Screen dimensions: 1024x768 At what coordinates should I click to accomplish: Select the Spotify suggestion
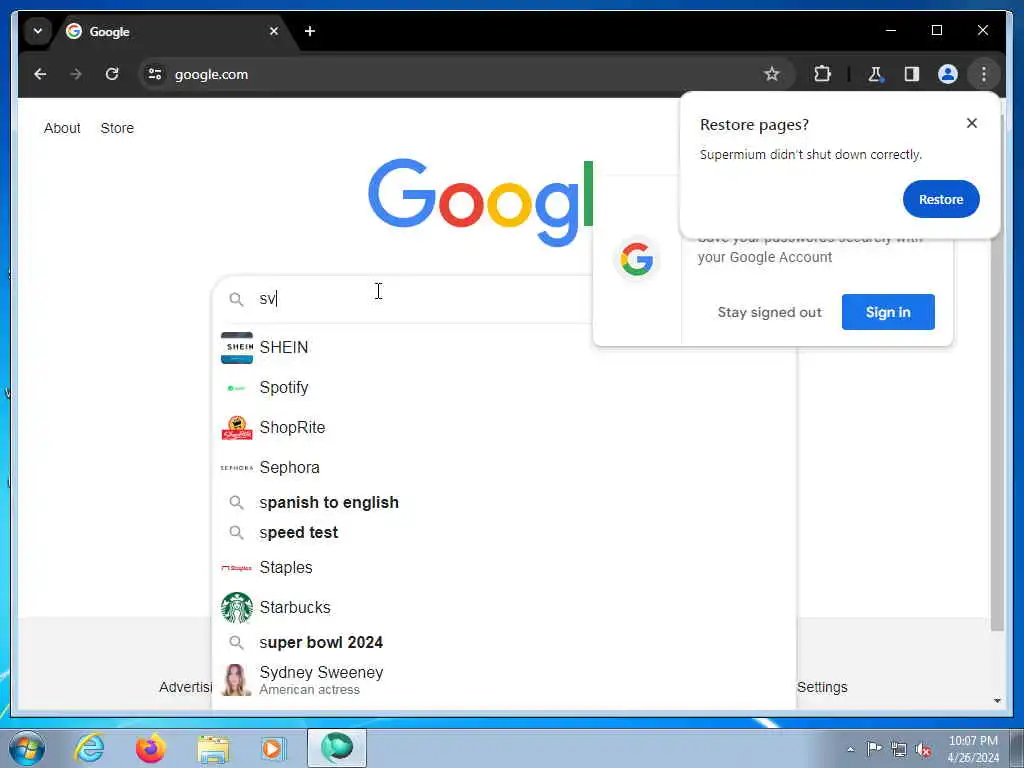click(x=504, y=387)
